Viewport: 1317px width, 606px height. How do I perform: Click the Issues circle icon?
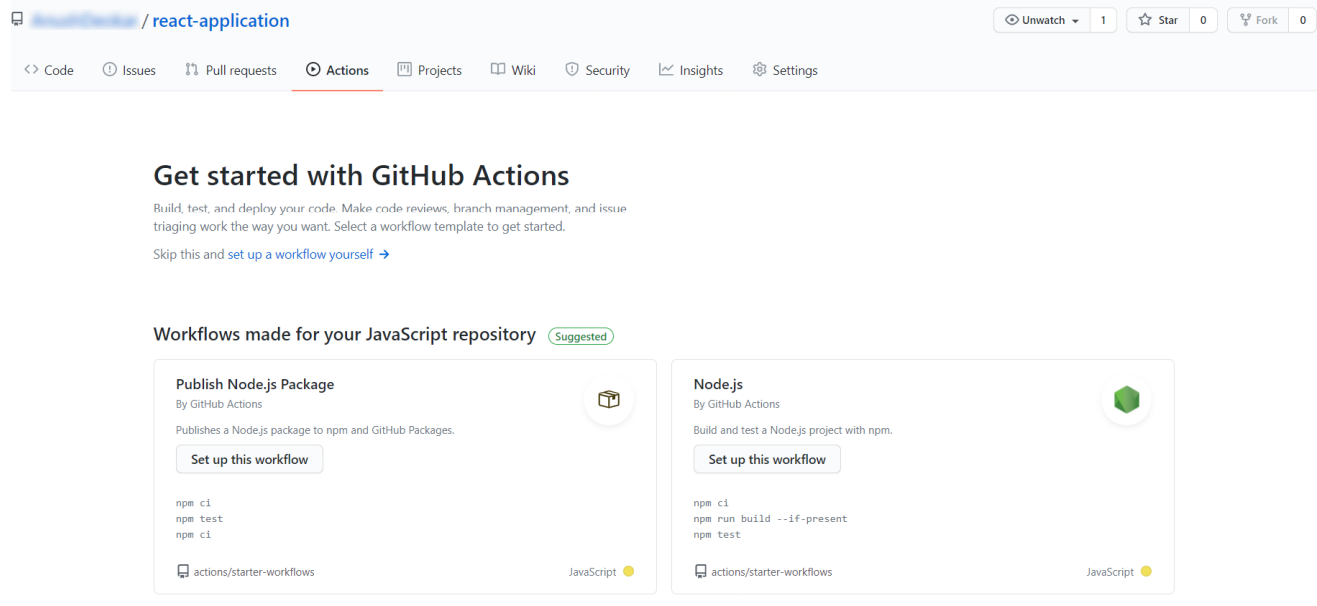[x=109, y=70]
